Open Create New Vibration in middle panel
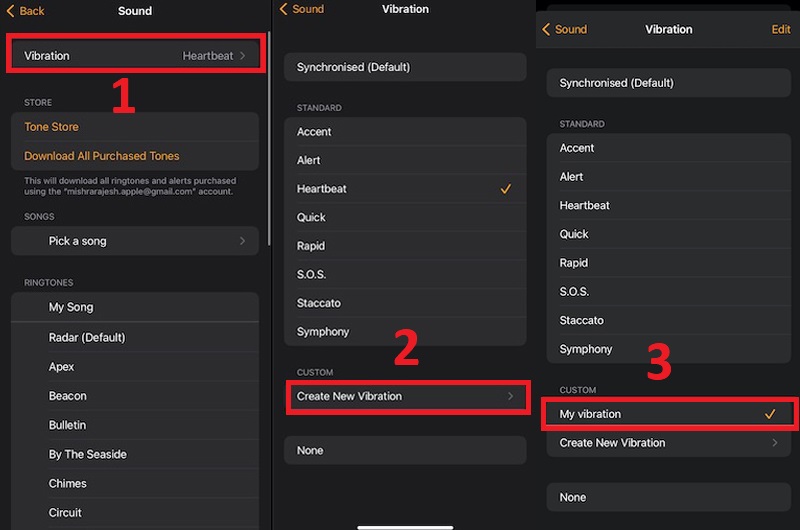800x530 pixels. coord(405,397)
